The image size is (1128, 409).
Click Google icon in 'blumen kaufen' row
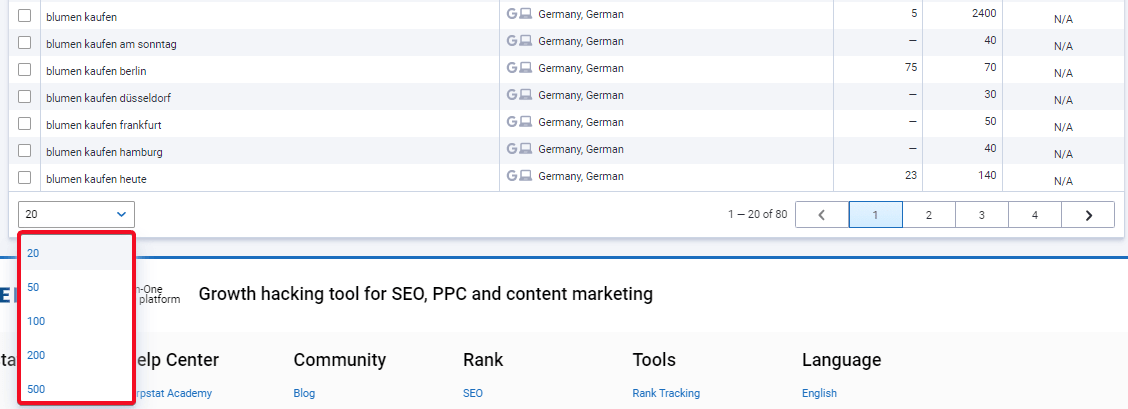coord(512,14)
